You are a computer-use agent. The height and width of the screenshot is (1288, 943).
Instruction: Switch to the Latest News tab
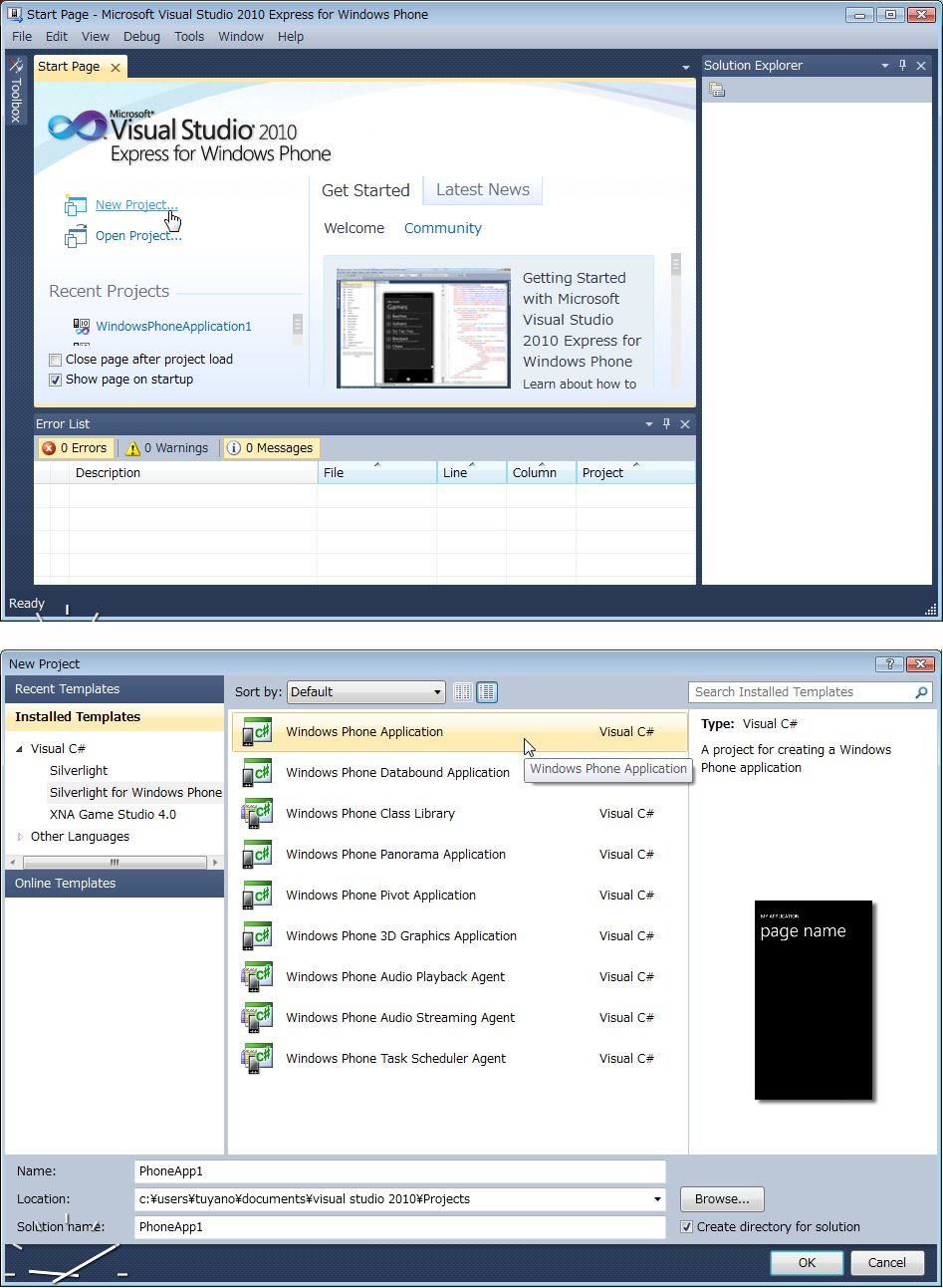coord(483,190)
